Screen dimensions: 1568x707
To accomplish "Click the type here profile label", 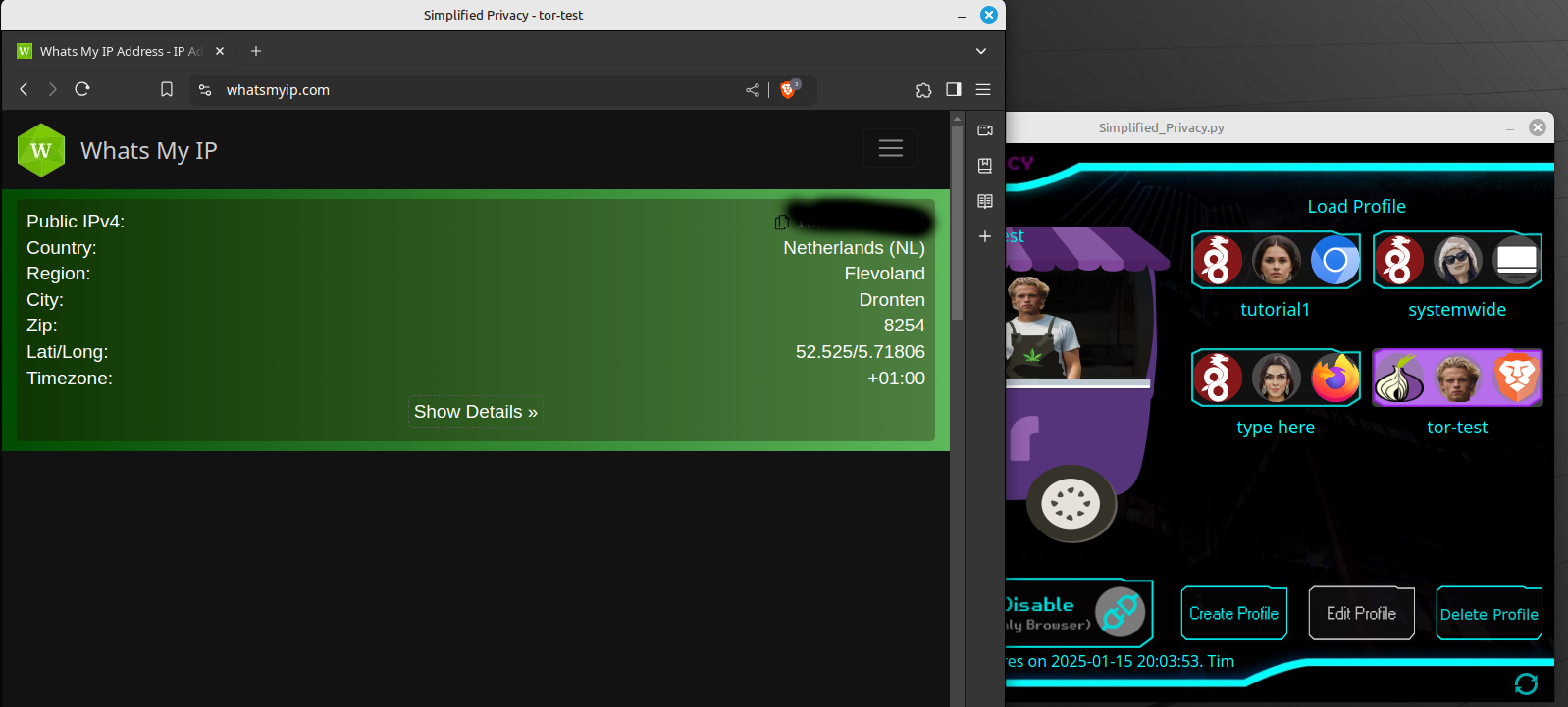I will pyautogui.click(x=1276, y=428).
